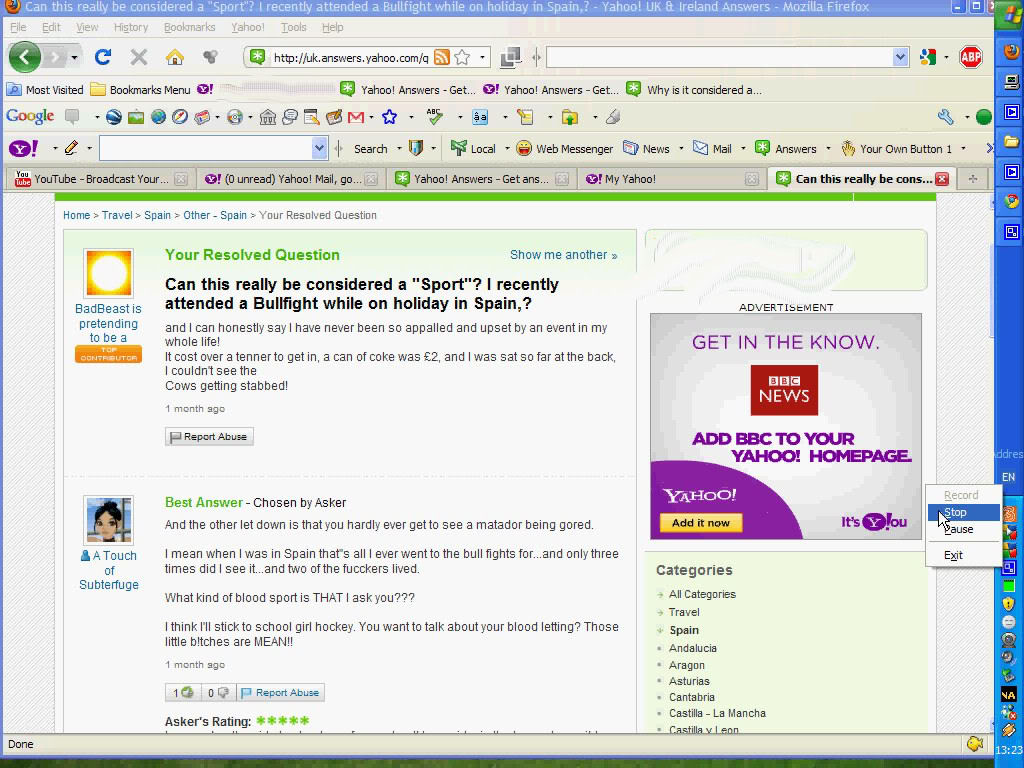This screenshot has height=768, width=1024.
Task: Launch Firefox from the quick launch bar
Action: pos(1012,51)
